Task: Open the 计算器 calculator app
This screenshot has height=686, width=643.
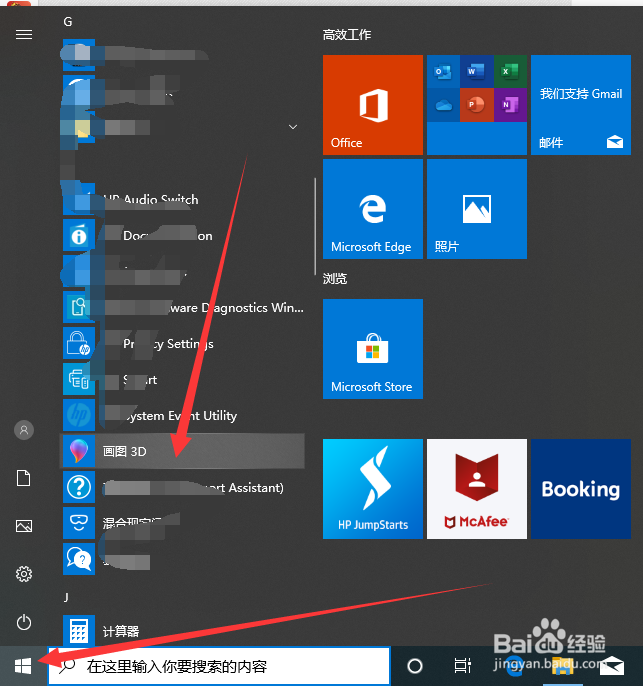Action: tap(182, 631)
